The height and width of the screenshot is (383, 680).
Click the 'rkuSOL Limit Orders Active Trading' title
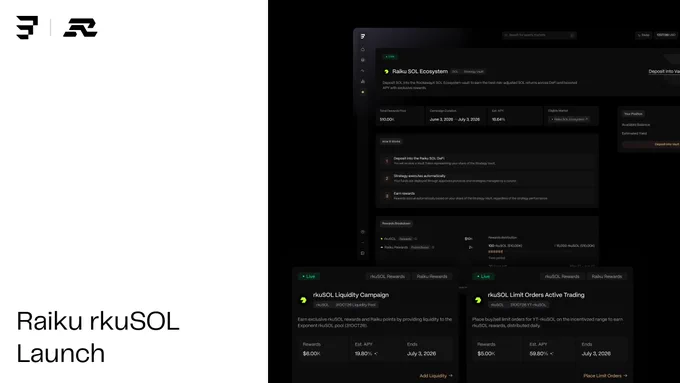(x=536, y=295)
